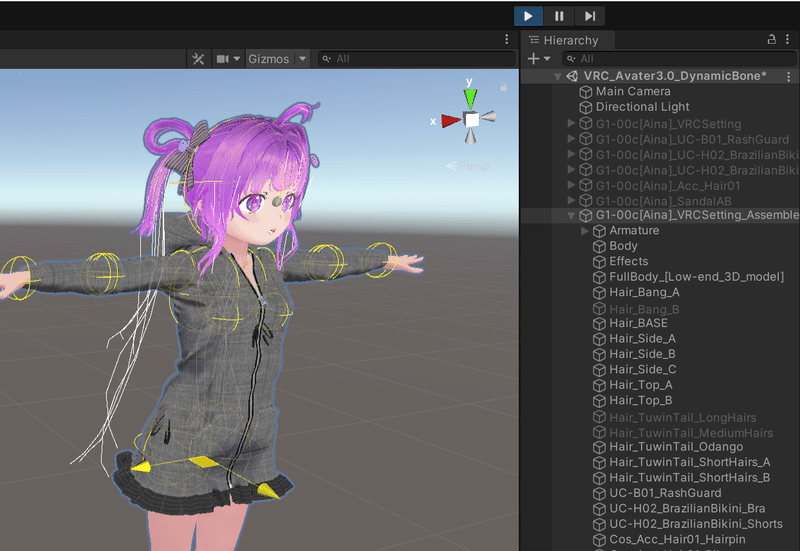The image size is (800, 551).
Task: Open the scene camera dropdown arrow
Action: click(x=236, y=59)
